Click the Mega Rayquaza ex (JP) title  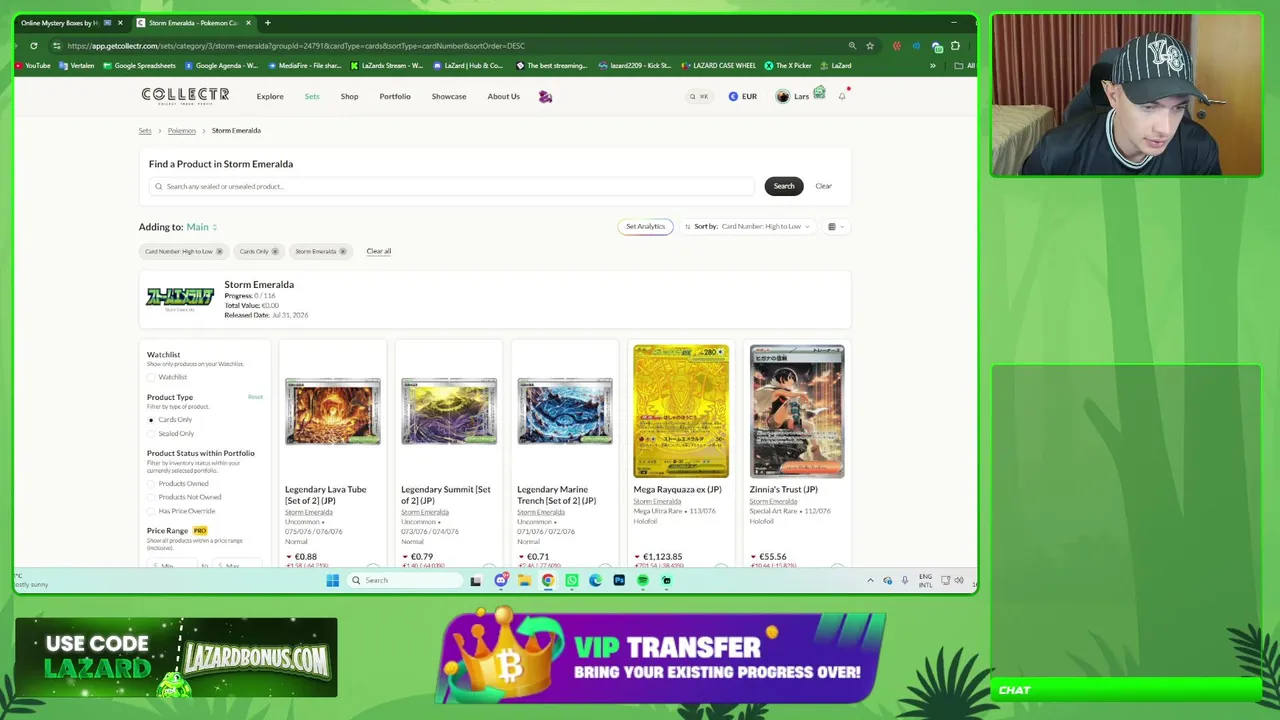pyautogui.click(x=677, y=490)
